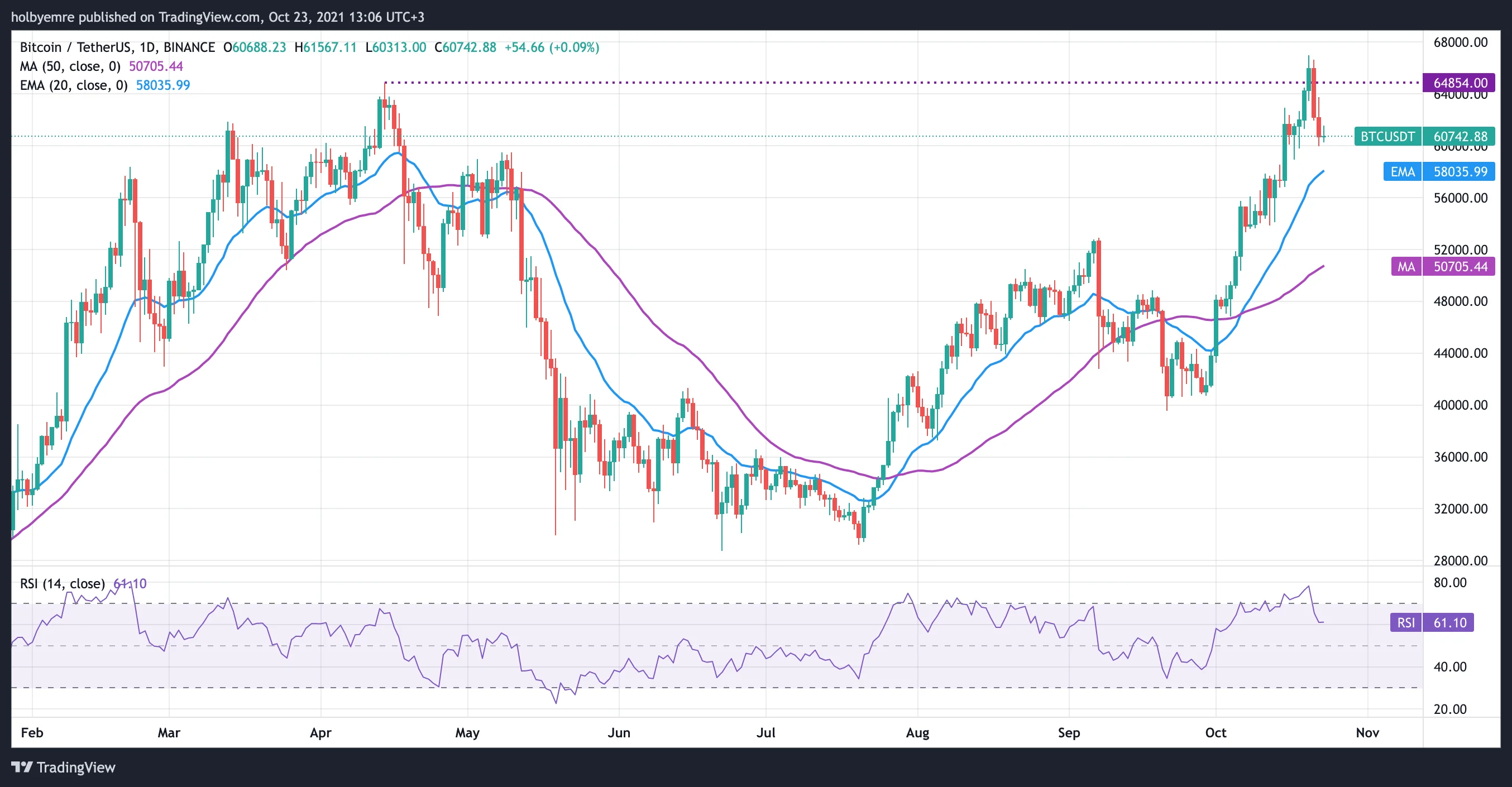The image size is (1512, 787).
Task: Click the TradingView wordmark at the bottom
Action: point(76,767)
